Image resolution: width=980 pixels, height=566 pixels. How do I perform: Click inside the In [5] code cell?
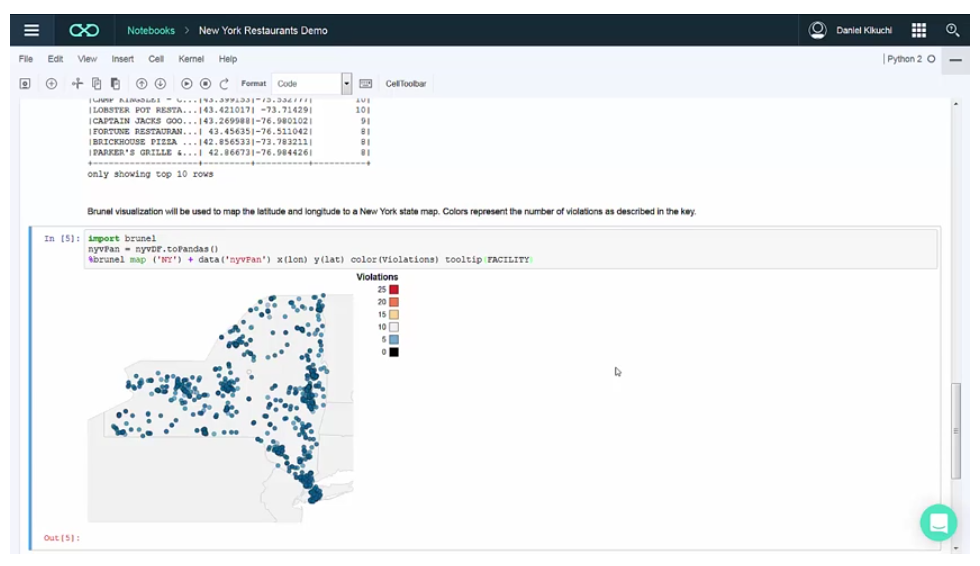pyautogui.click(x=511, y=249)
